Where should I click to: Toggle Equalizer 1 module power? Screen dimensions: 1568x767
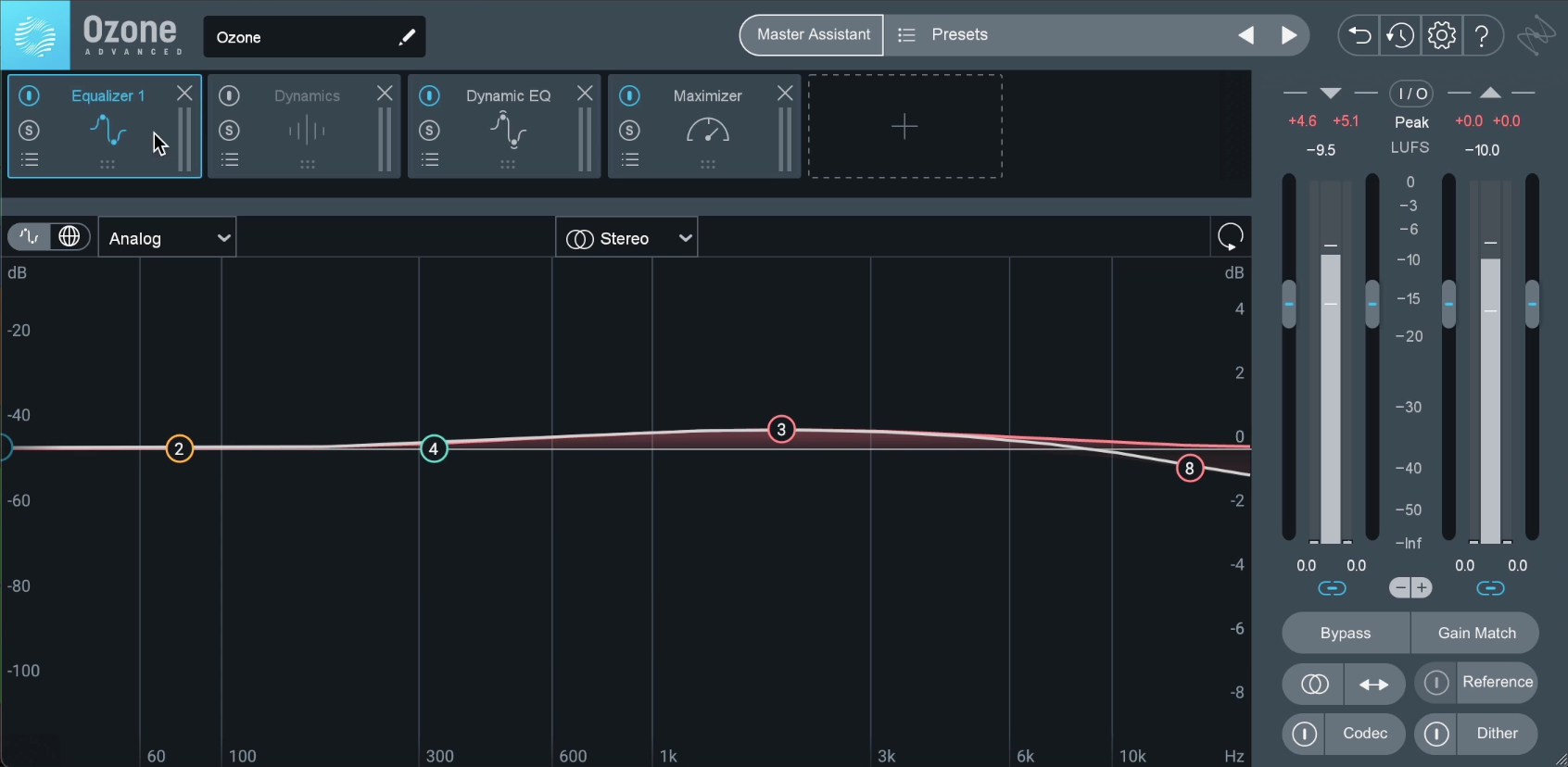(x=30, y=95)
